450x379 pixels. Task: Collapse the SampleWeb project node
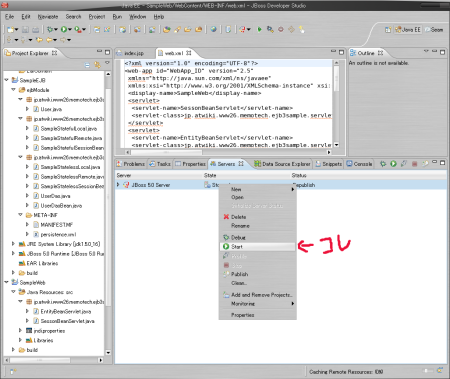(x=6, y=282)
